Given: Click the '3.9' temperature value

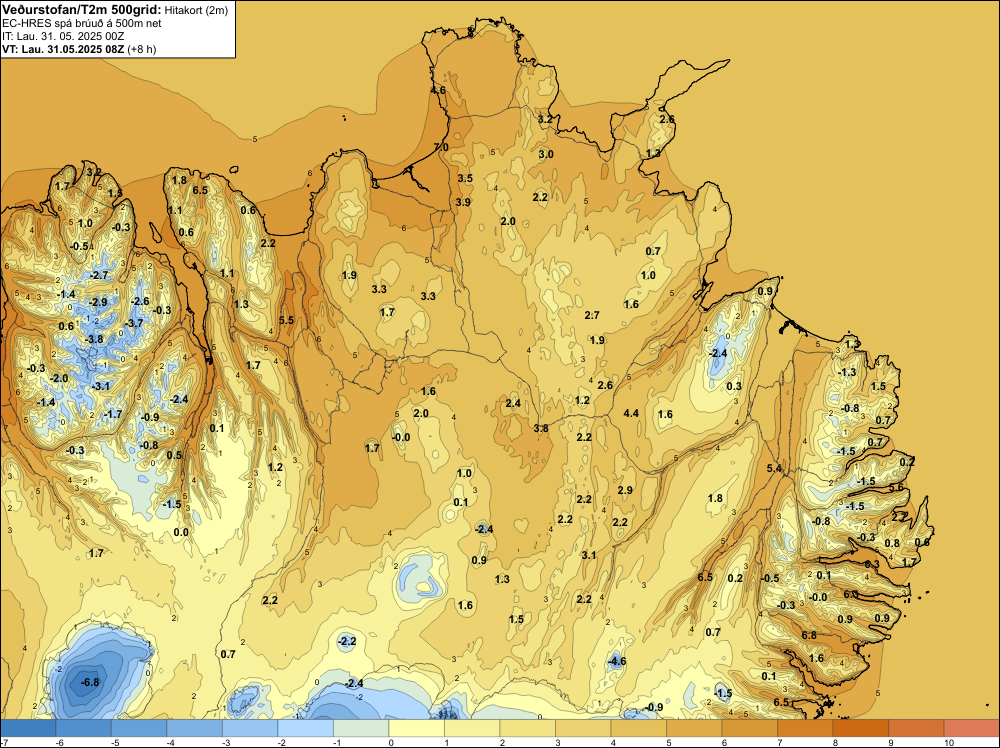Looking at the screenshot, I should pos(463,202).
